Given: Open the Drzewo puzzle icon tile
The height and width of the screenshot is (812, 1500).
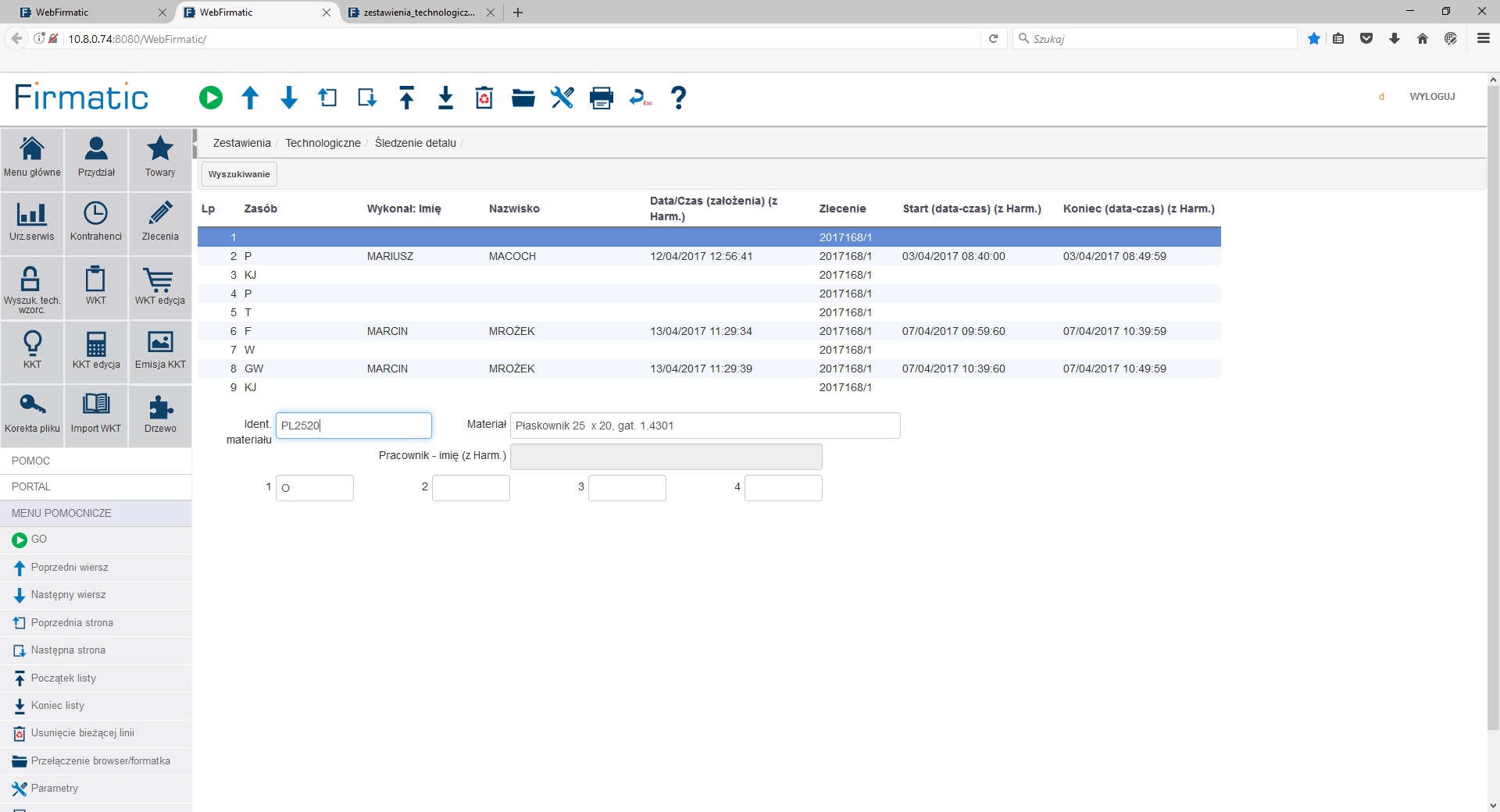Looking at the screenshot, I should [x=160, y=415].
